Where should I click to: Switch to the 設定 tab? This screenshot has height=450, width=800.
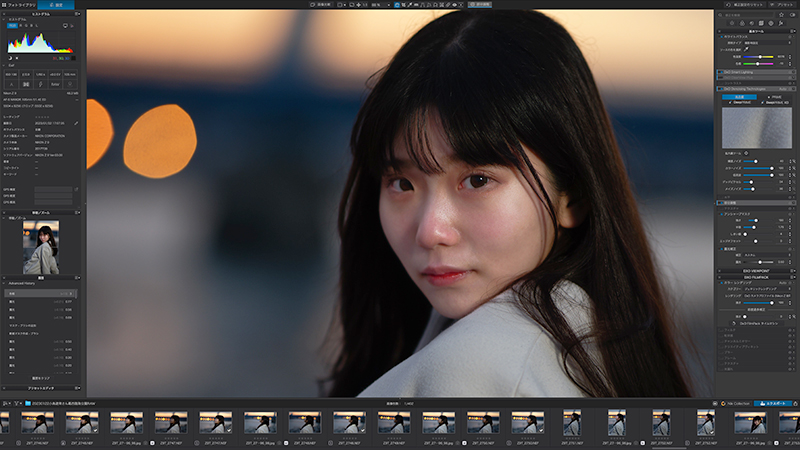click(56, 5)
